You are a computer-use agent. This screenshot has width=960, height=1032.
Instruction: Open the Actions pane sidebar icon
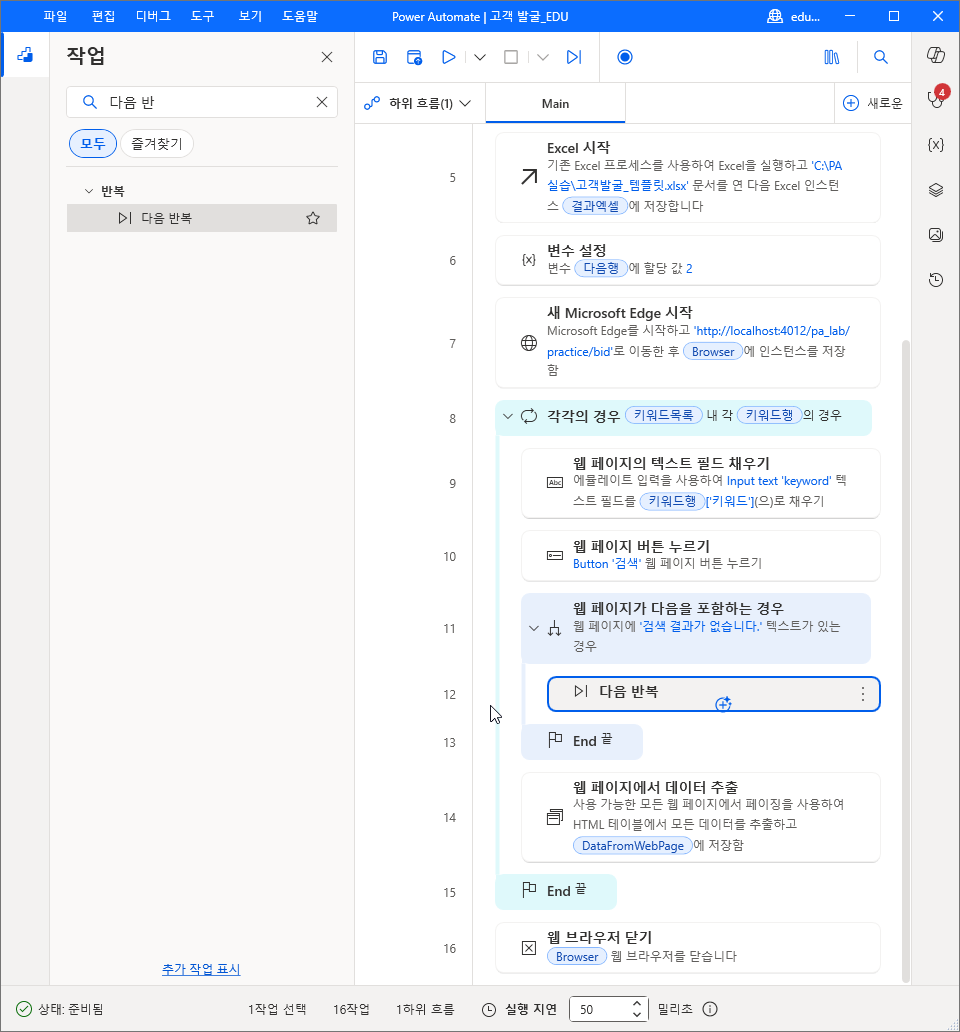coord(25,55)
